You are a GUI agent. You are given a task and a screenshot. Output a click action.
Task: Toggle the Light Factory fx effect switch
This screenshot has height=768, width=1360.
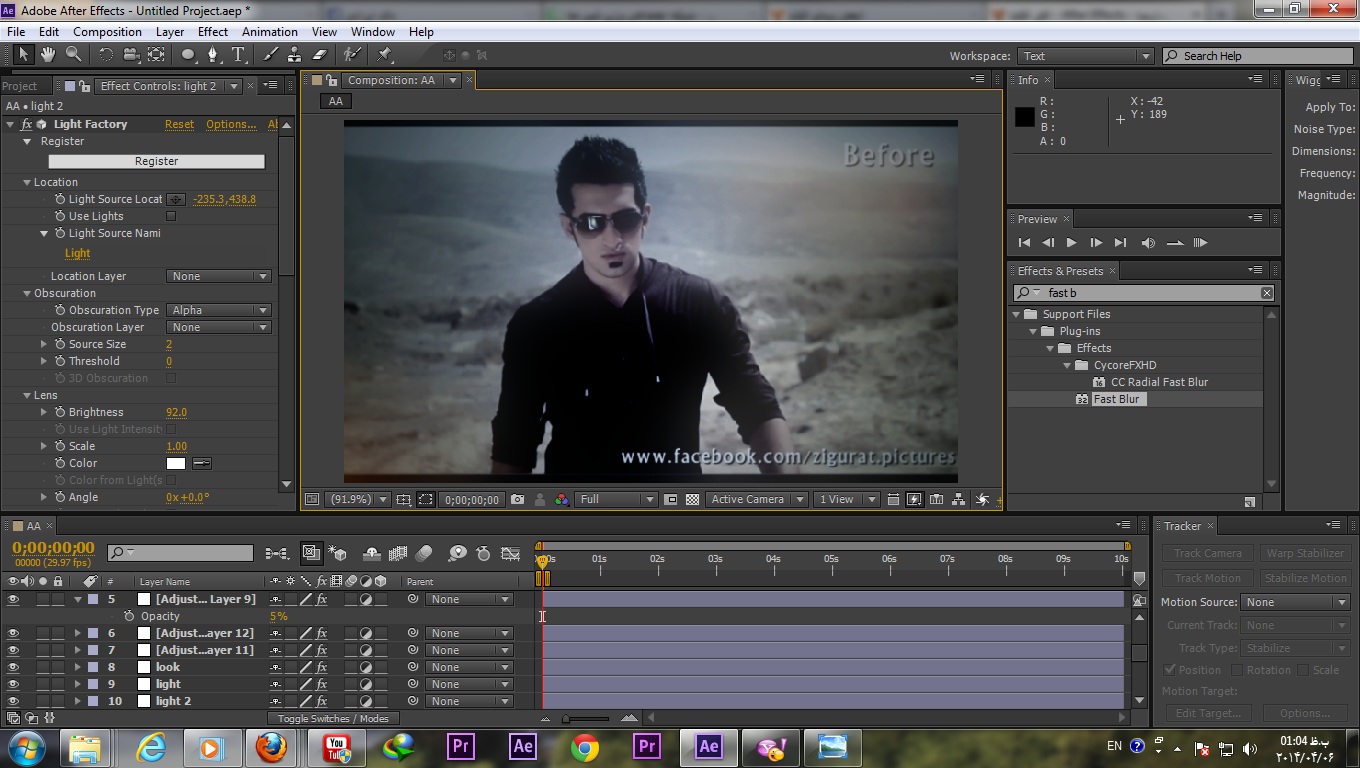click(x=27, y=124)
